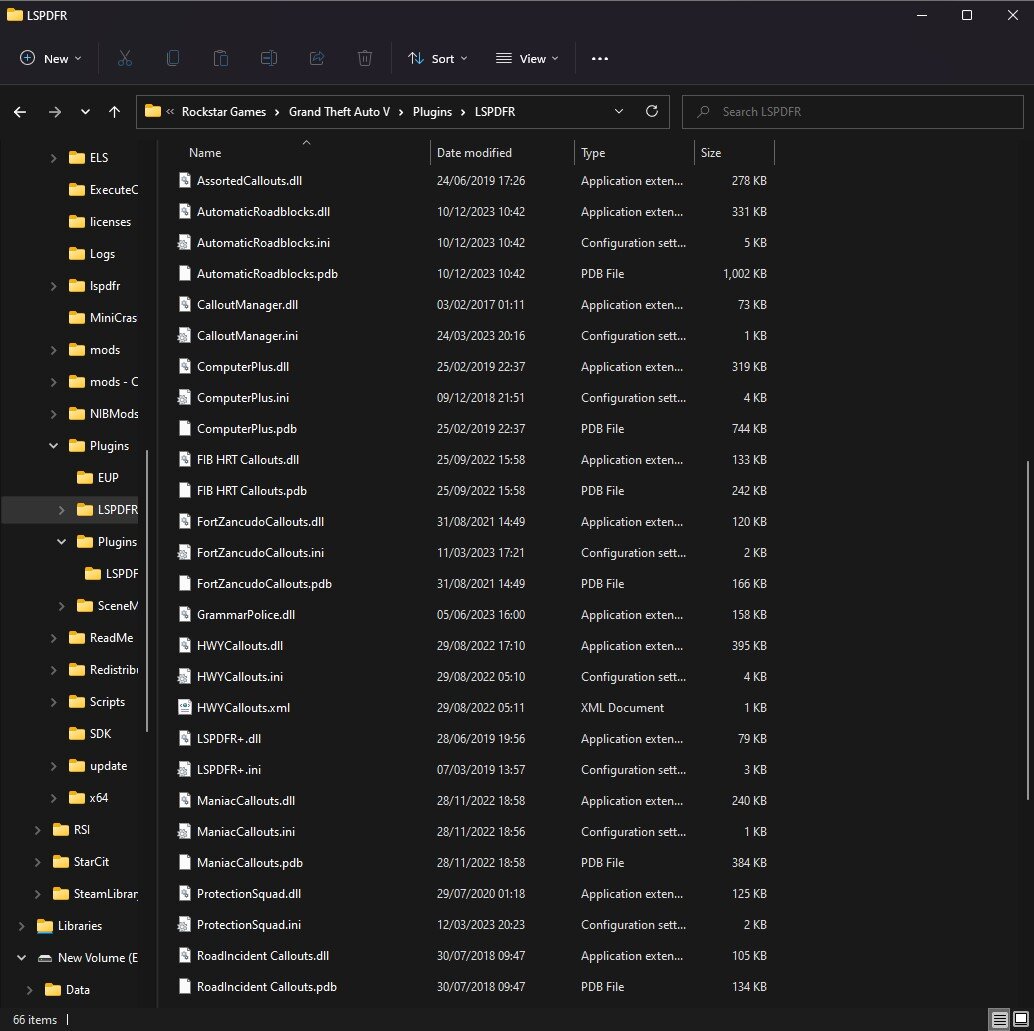Switch to large thumbnails view toggle
The width and height of the screenshot is (1034, 1031).
pyautogui.click(x=1020, y=1019)
